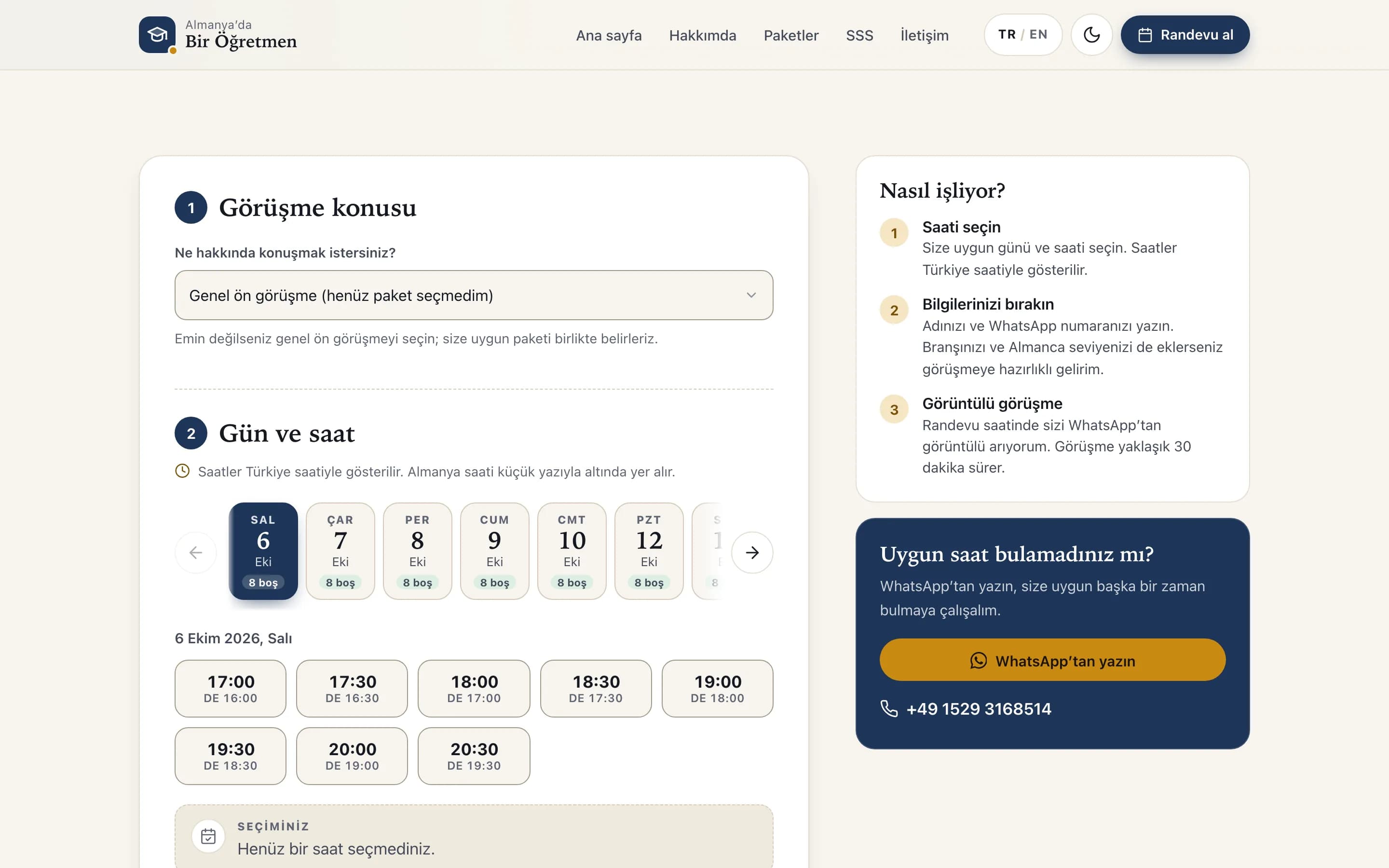Image resolution: width=1389 pixels, height=868 pixels.
Task: Choose the 17:00 time slot
Action: pyautogui.click(x=231, y=688)
